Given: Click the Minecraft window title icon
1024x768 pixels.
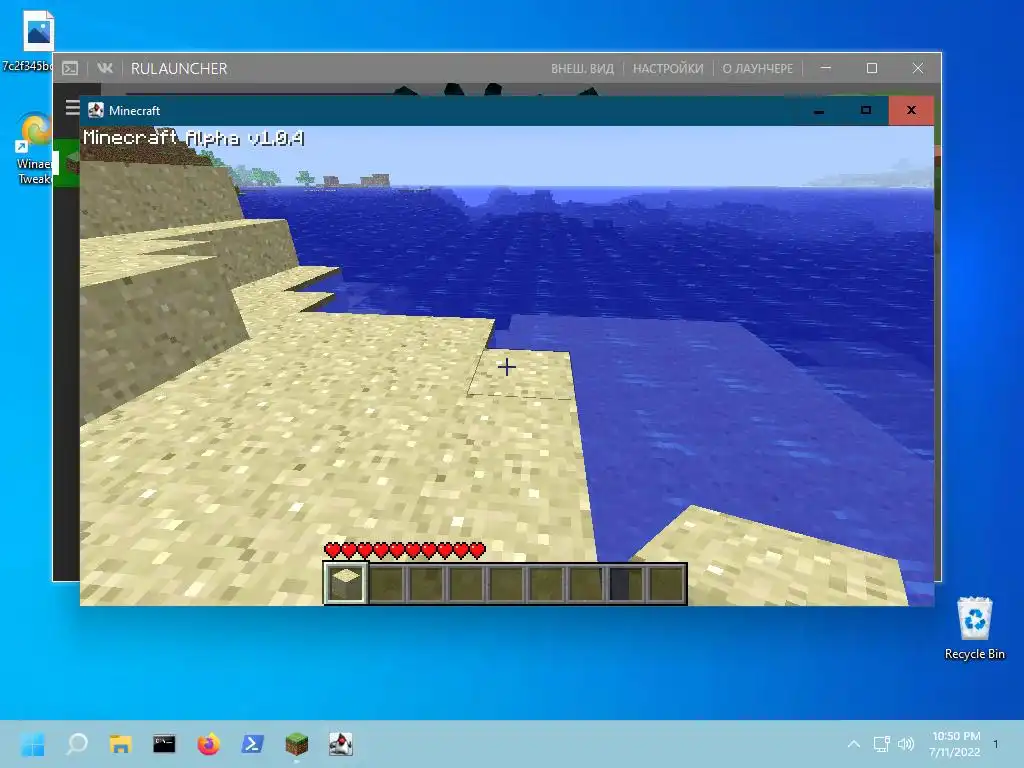Looking at the screenshot, I should pyautogui.click(x=96, y=110).
